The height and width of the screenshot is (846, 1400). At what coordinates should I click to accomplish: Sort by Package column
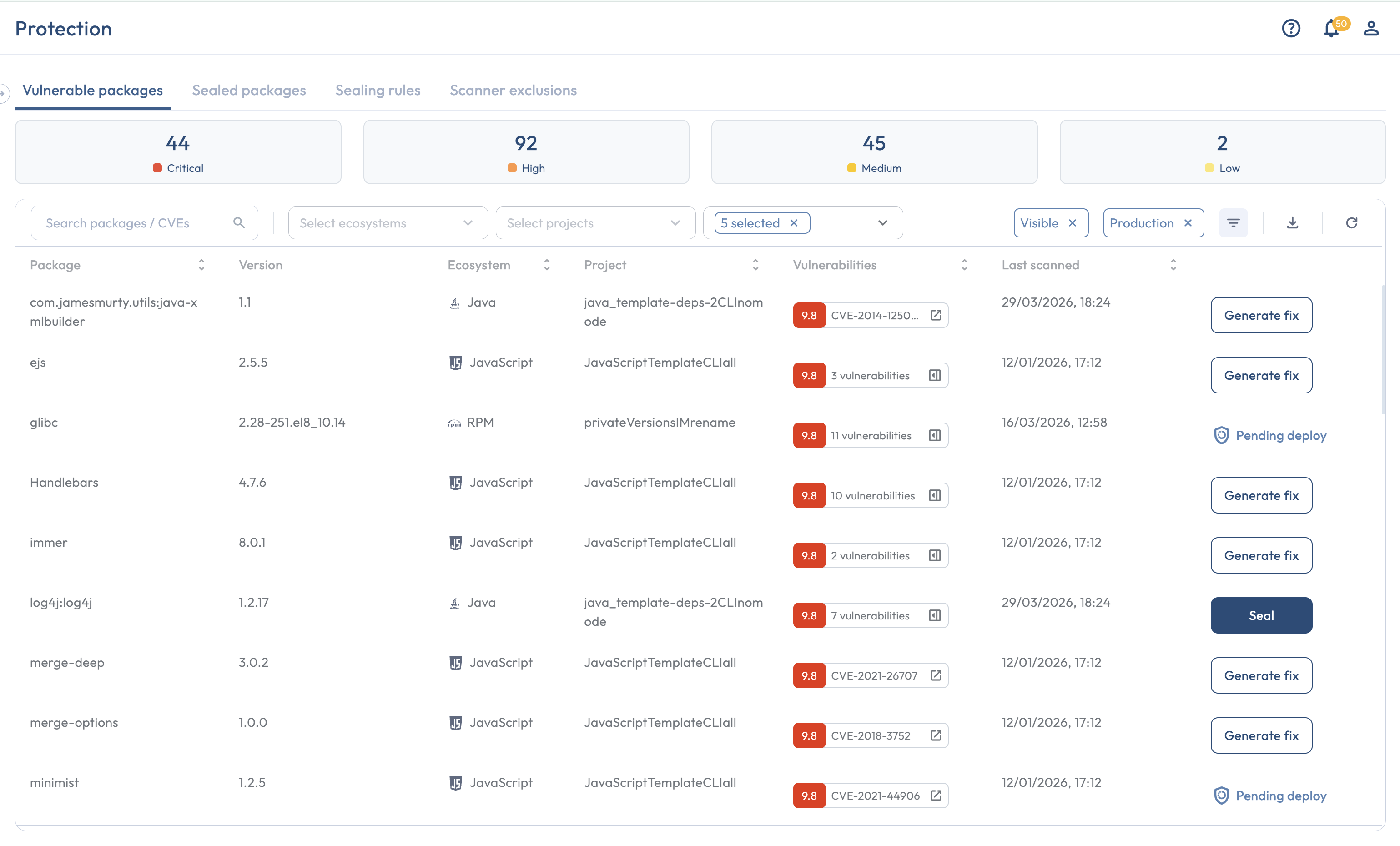(x=201, y=265)
